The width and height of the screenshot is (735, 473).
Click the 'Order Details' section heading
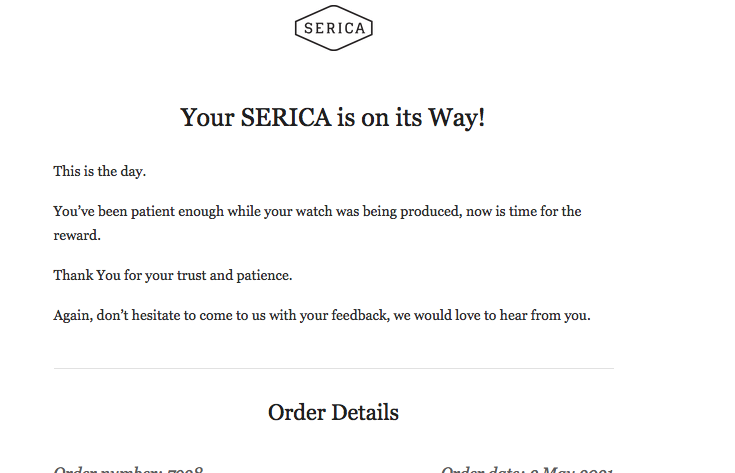[x=333, y=413]
